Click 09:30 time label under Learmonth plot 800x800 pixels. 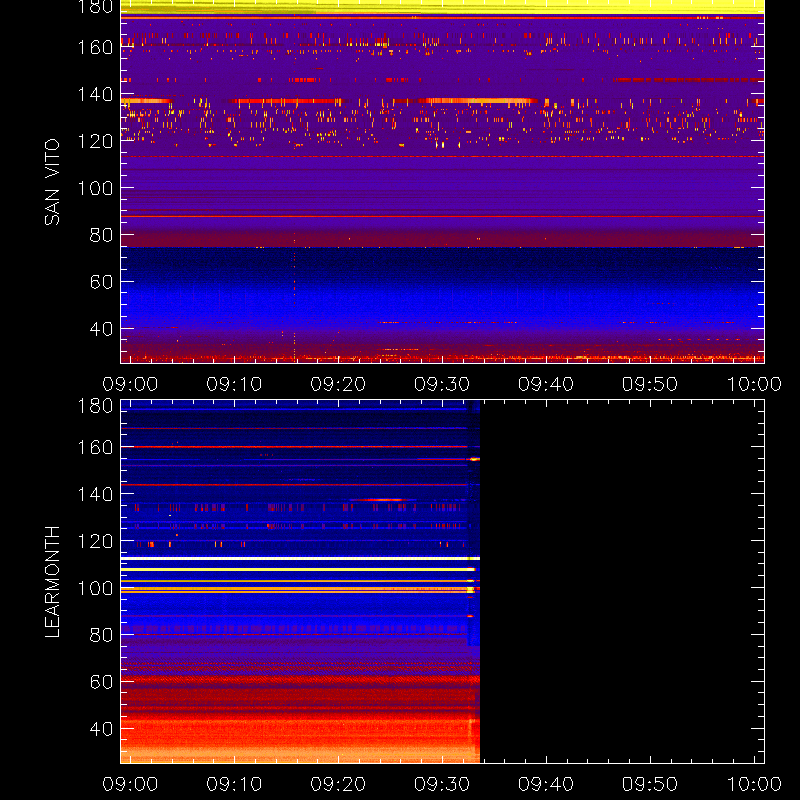click(442, 784)
